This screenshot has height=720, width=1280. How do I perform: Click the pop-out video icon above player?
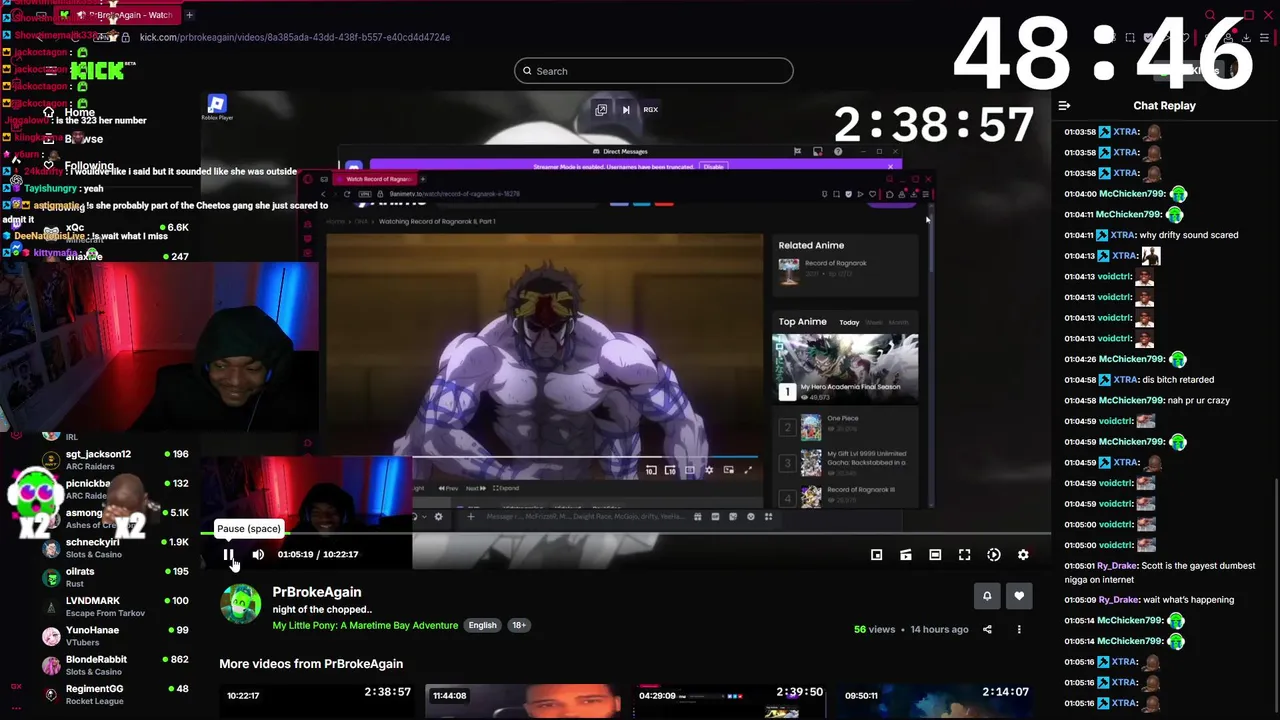[x=601, y=110]
